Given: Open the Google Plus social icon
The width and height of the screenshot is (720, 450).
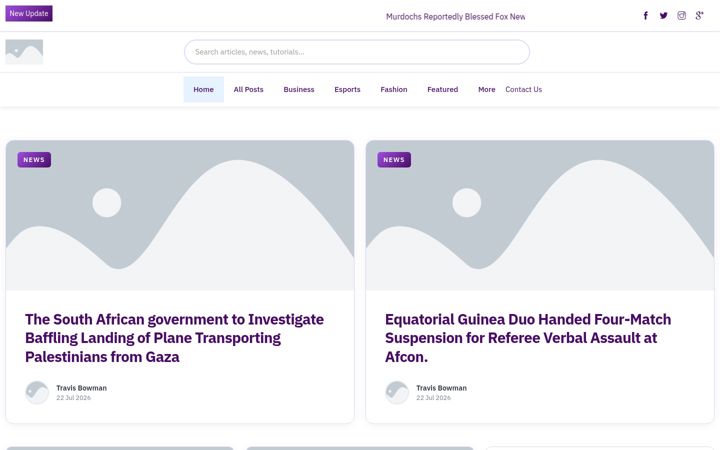Looking at the screenshot, I should pos(699,16).
